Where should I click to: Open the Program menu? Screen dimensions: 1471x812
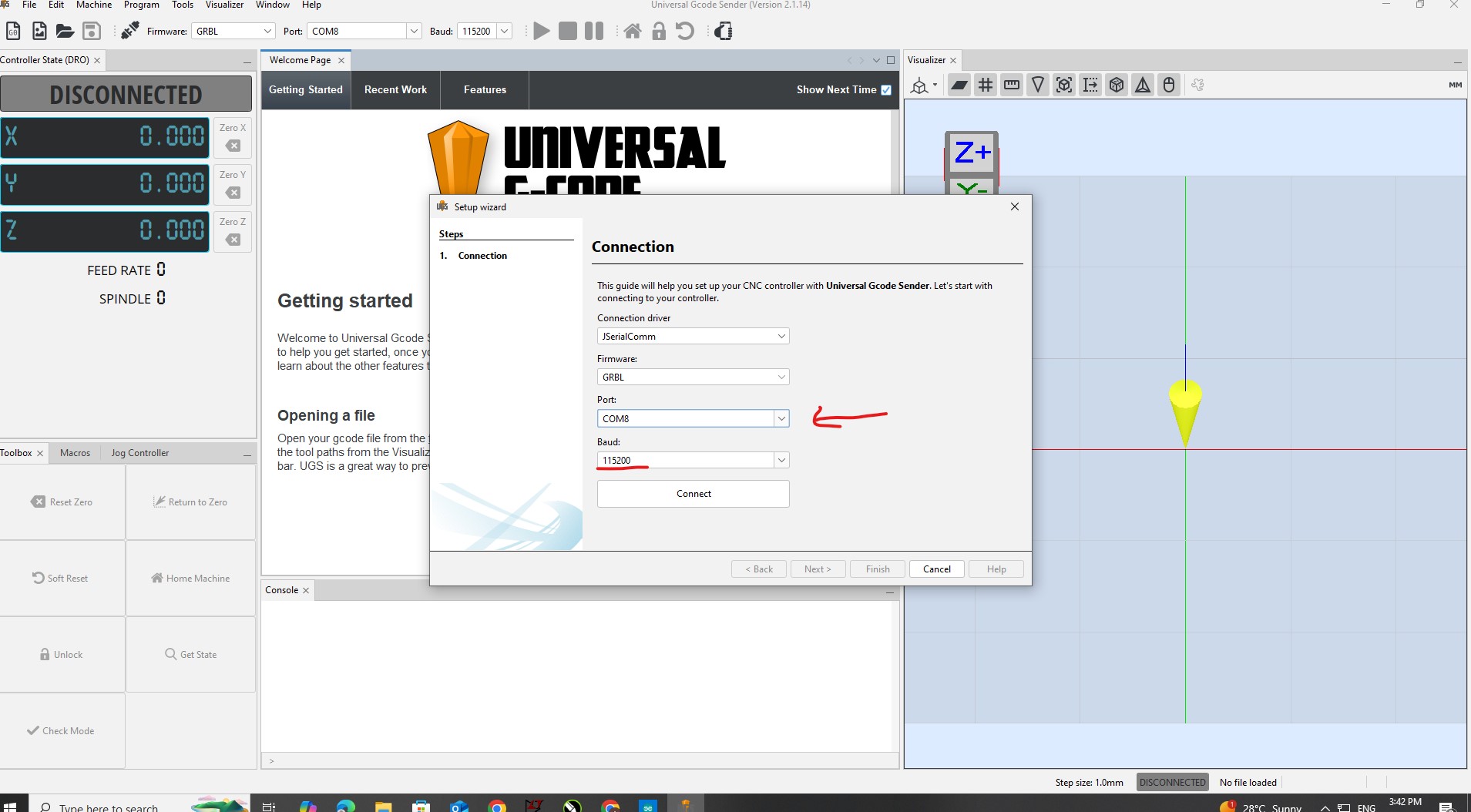pyautogui.click(x=142, y=5)
